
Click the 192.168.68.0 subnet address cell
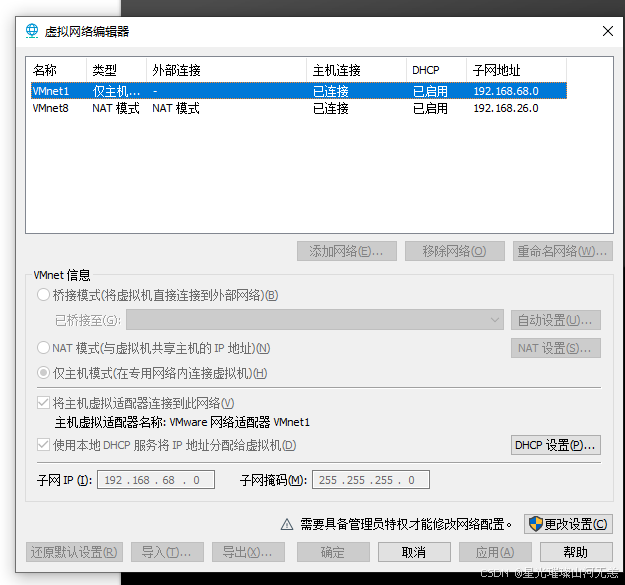point(506,91)
